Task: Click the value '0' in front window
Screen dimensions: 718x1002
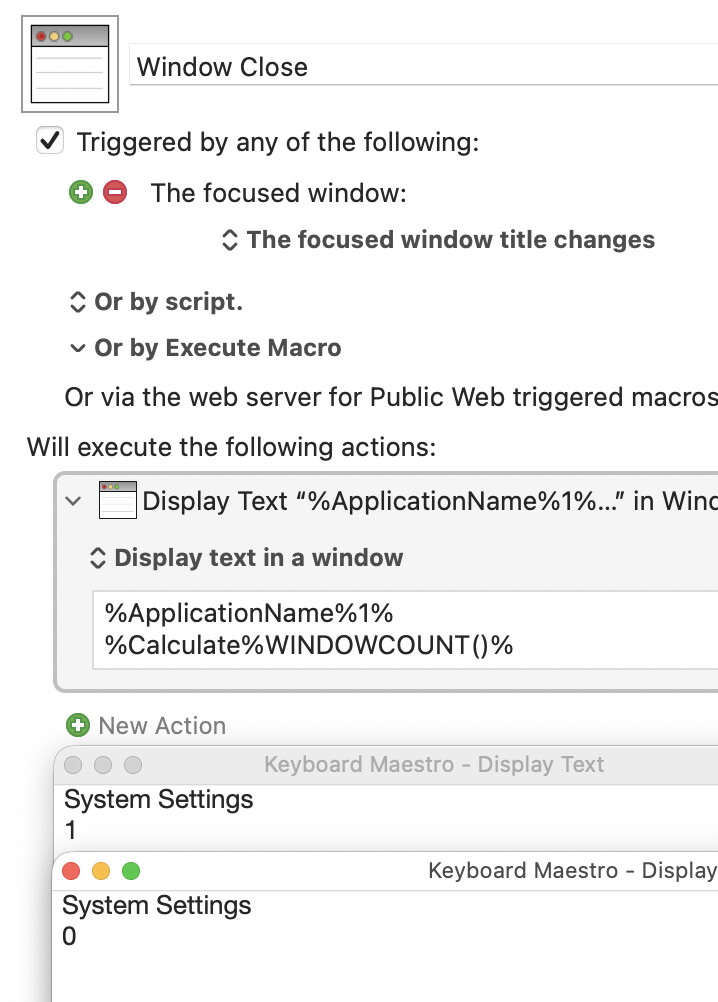Action: point(69,936)
